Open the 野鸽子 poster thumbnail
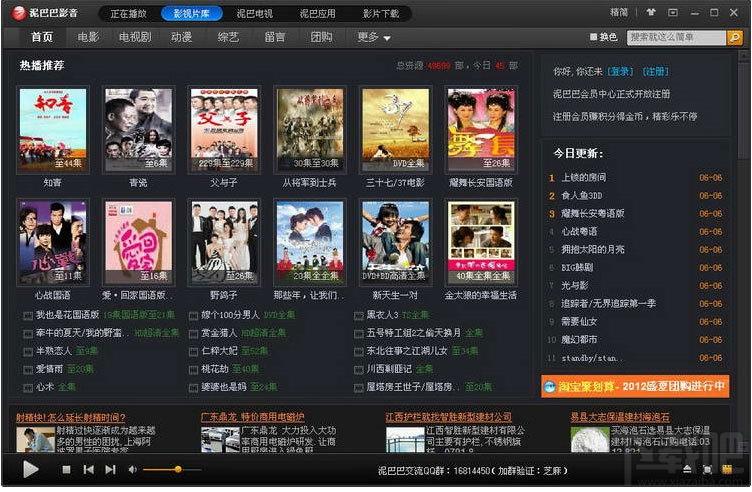 coord(224,242)
